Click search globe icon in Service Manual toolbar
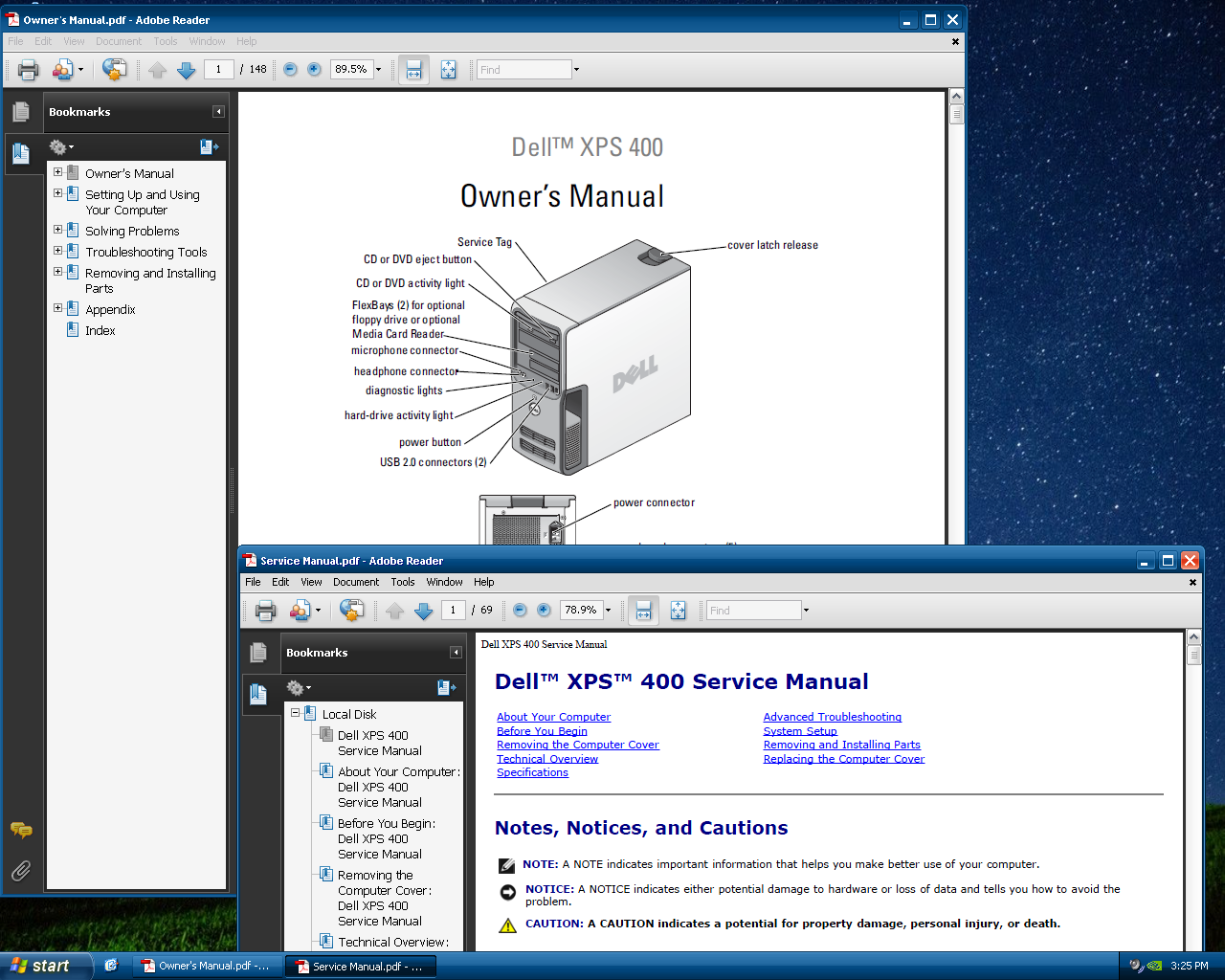 click(351, 610)
